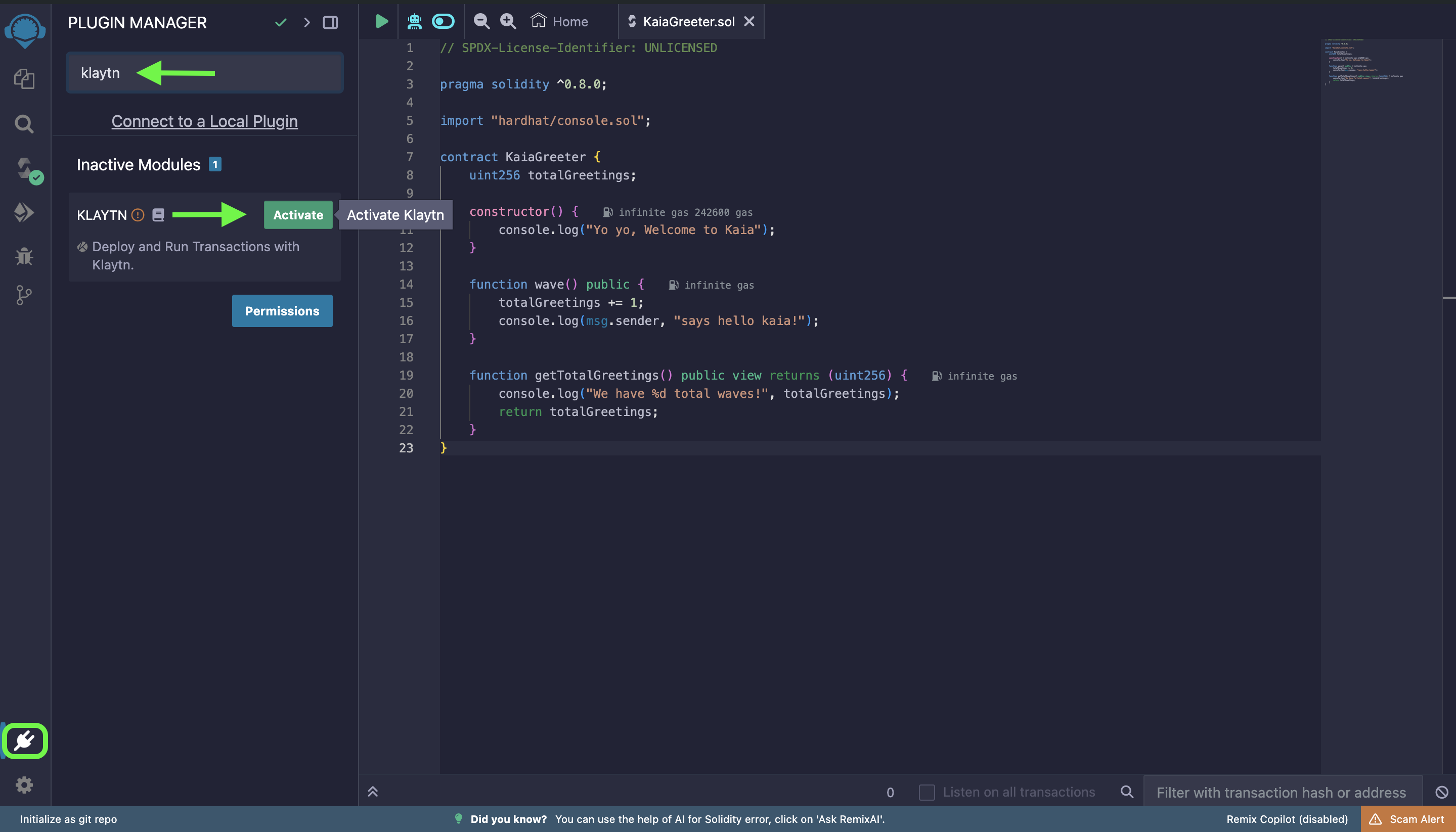Check Listen on all transactions box
1456x832 pixels.
point(926,793)
